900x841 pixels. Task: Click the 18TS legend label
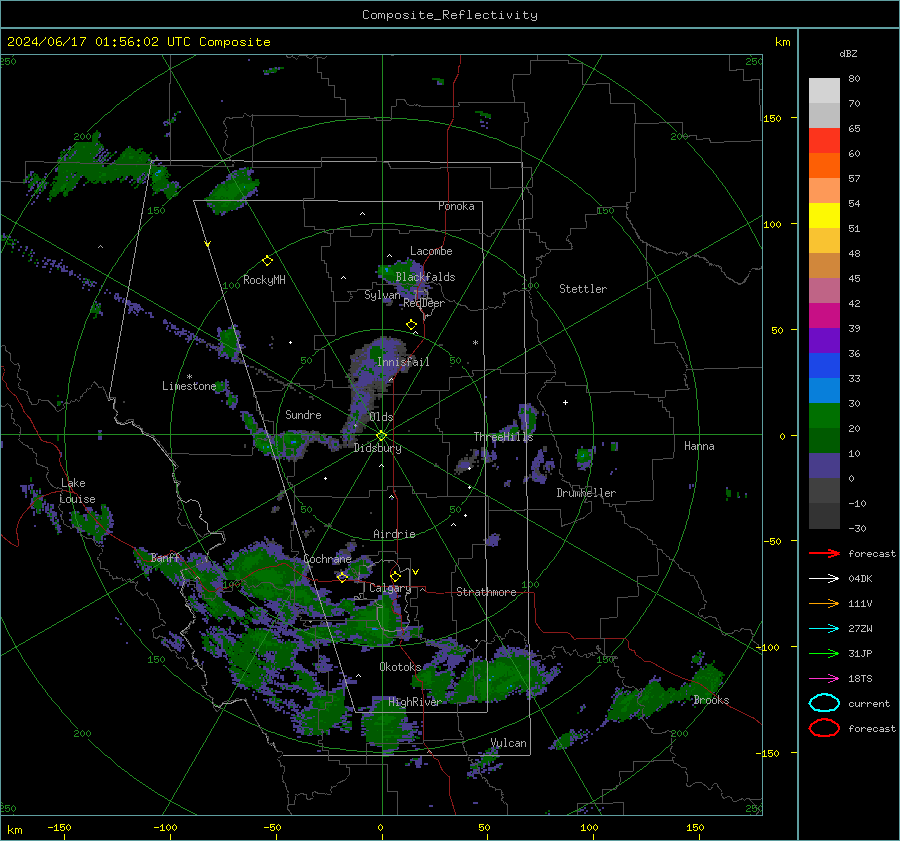point(860,679)
